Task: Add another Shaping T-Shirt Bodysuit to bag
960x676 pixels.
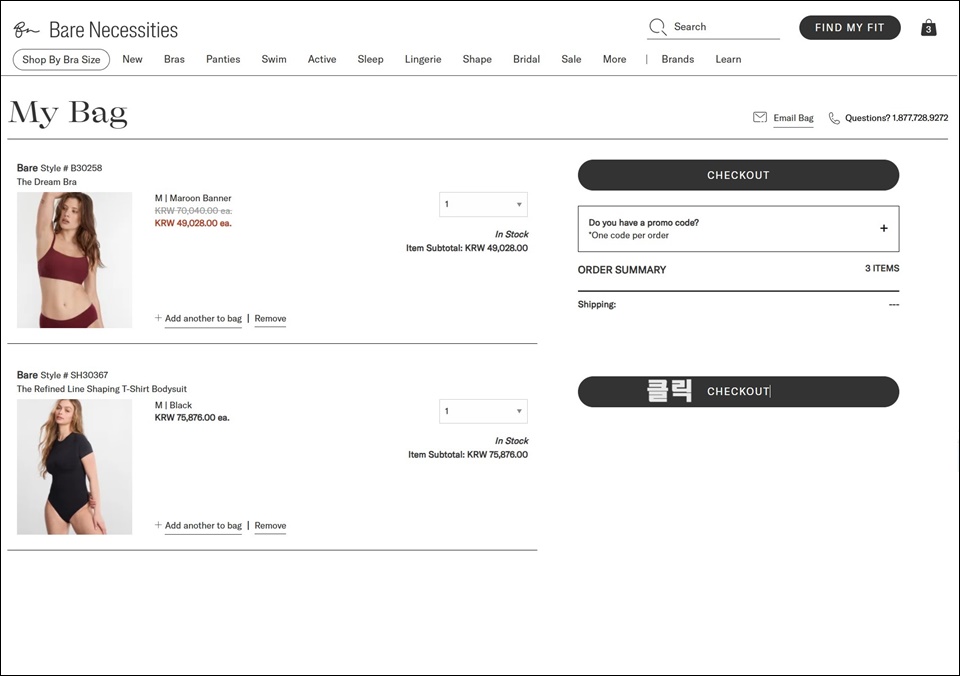Action: [203, 525]
